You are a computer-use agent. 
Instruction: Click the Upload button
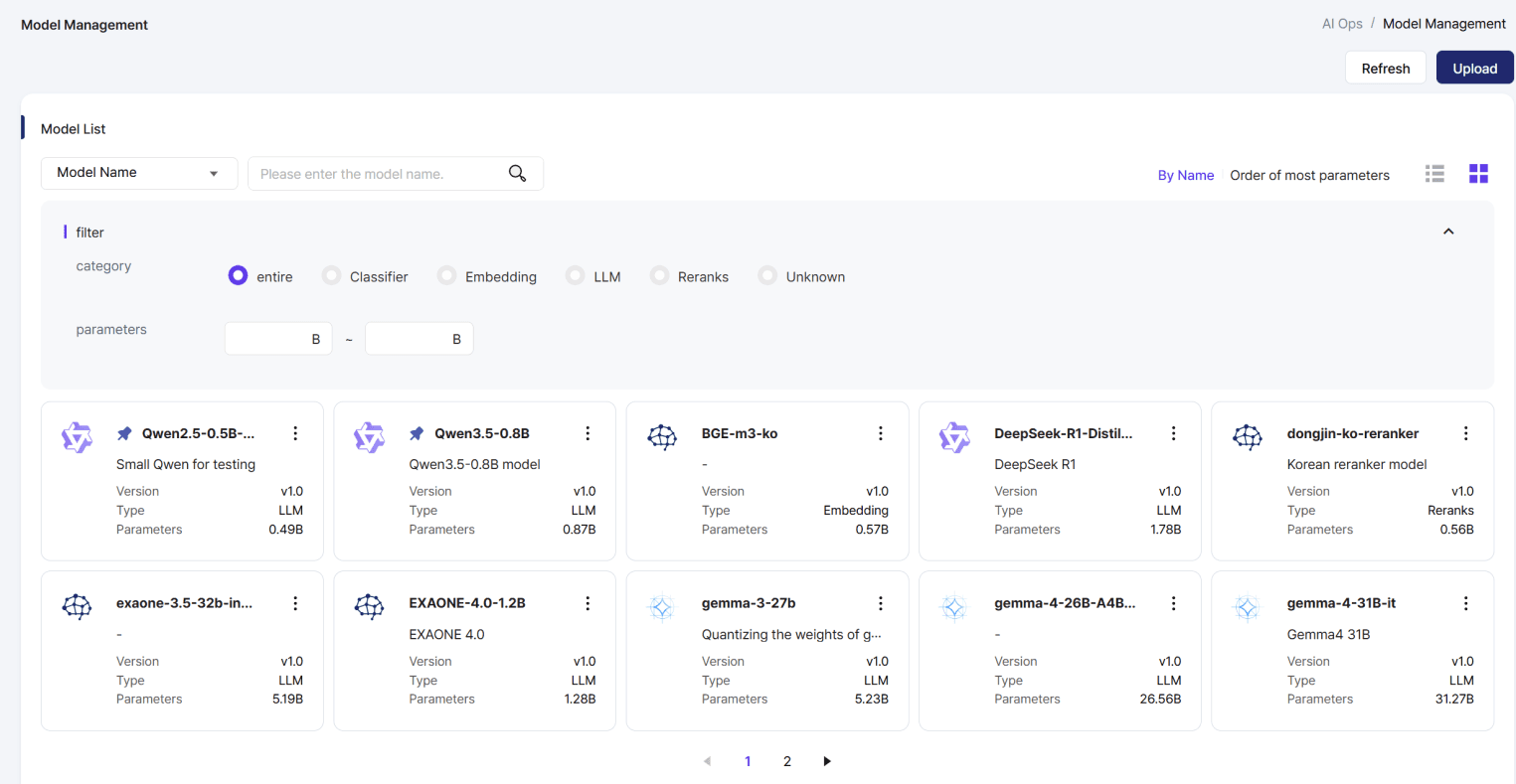(1474, 68)
